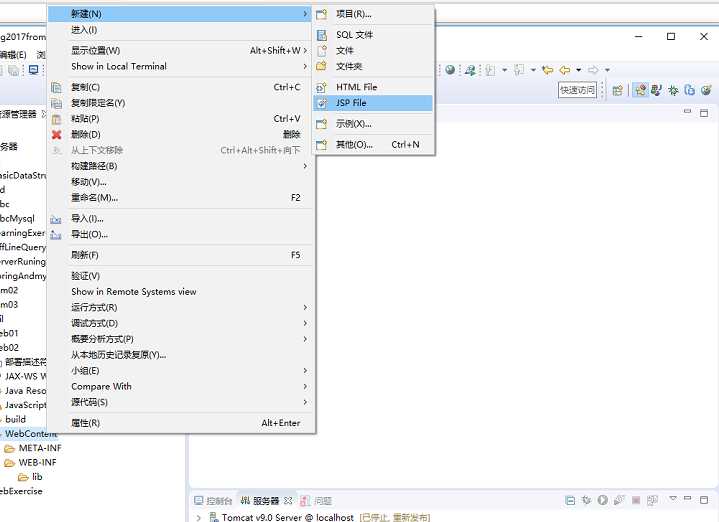Expand the Compare With submenu arrow
The width and height of the screenshot is (719, 522).
305,387
